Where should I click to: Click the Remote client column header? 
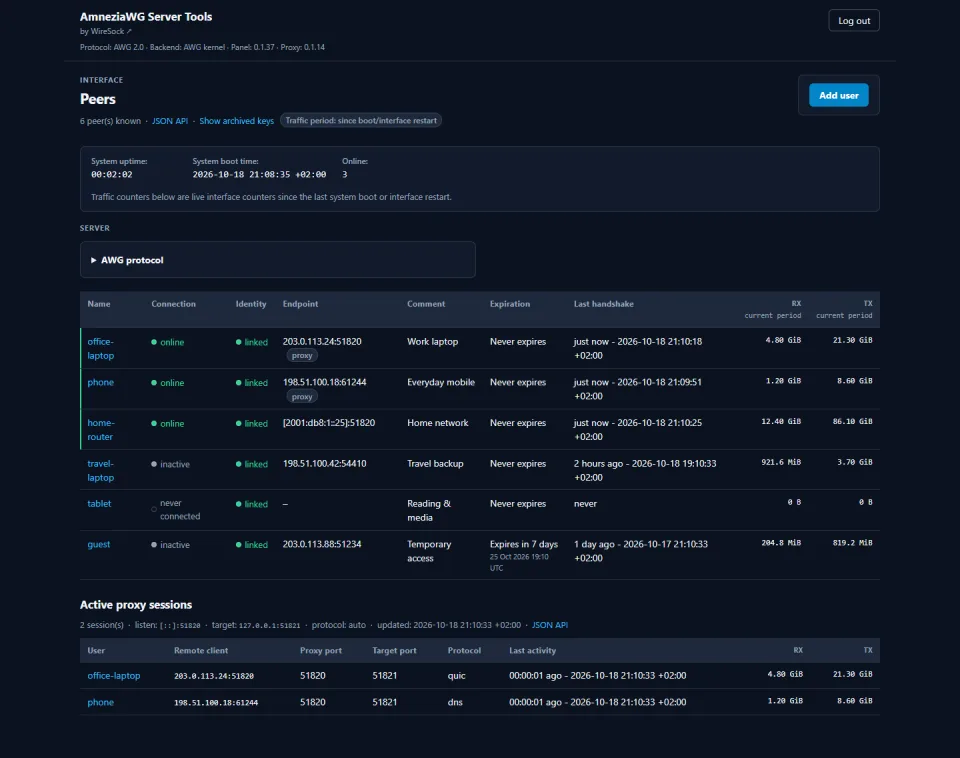(x=201, y=650)
